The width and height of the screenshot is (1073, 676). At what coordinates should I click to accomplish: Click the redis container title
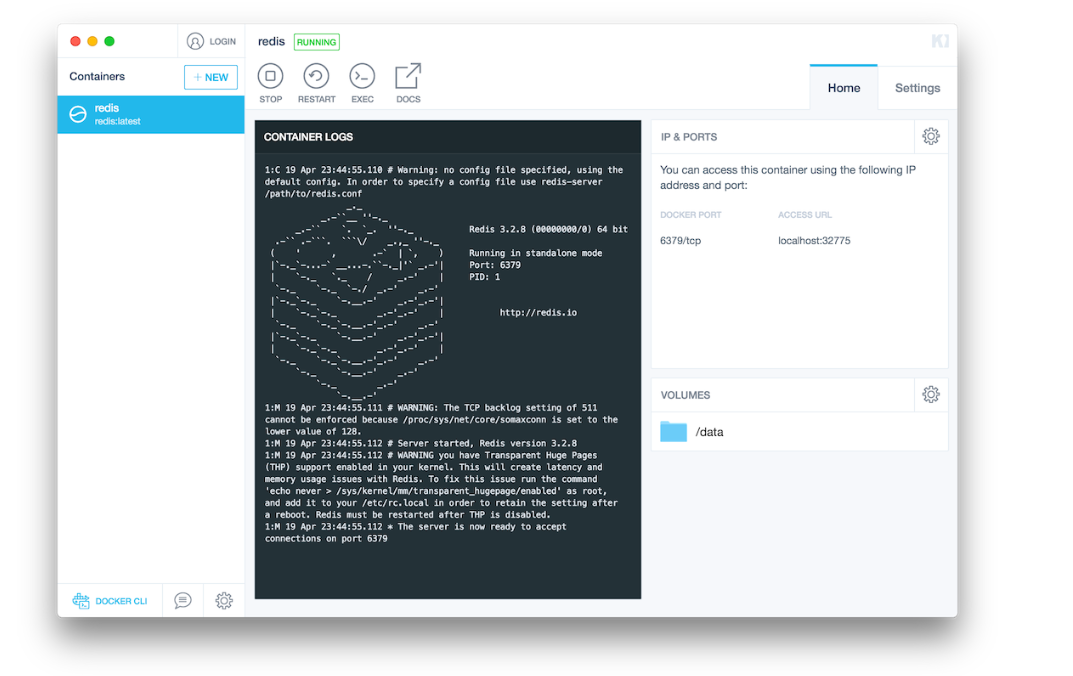click(271, 42)
